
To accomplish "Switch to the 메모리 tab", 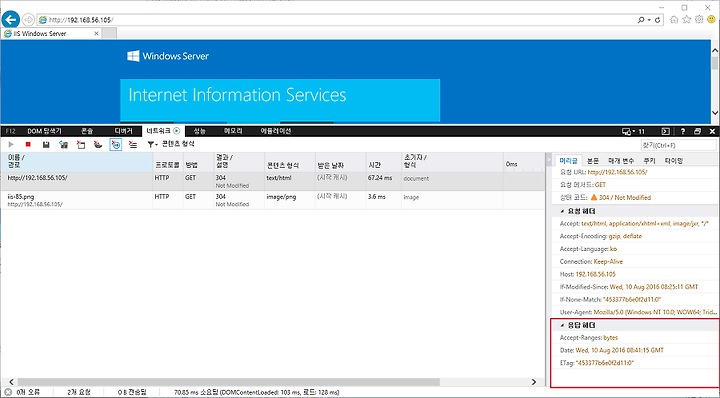I will click(233, 131).
